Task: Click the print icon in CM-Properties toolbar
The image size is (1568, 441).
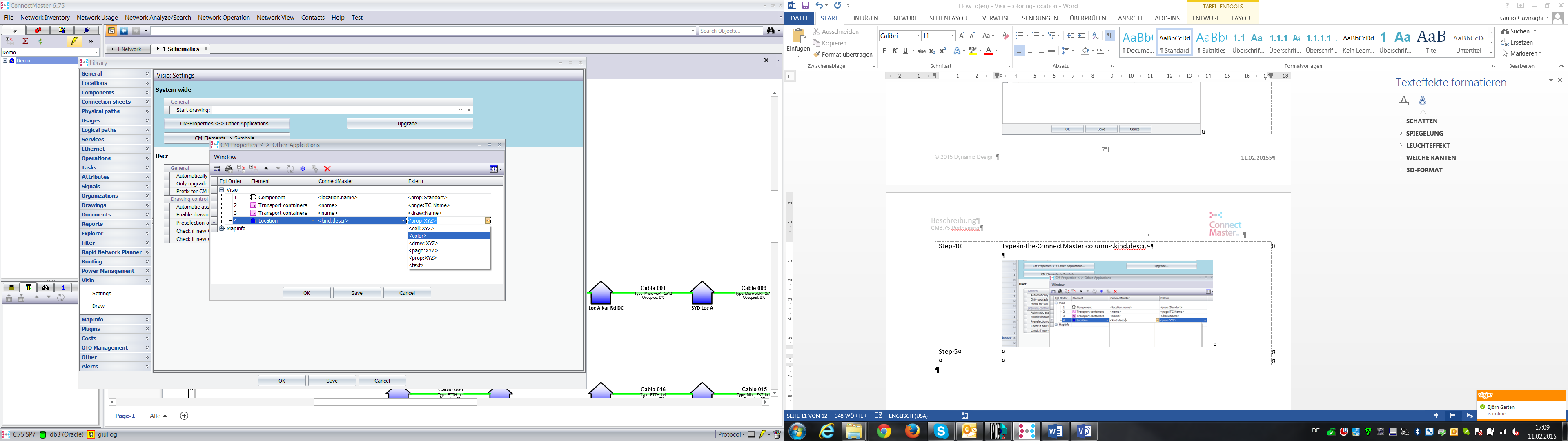Action: (229, 169)
